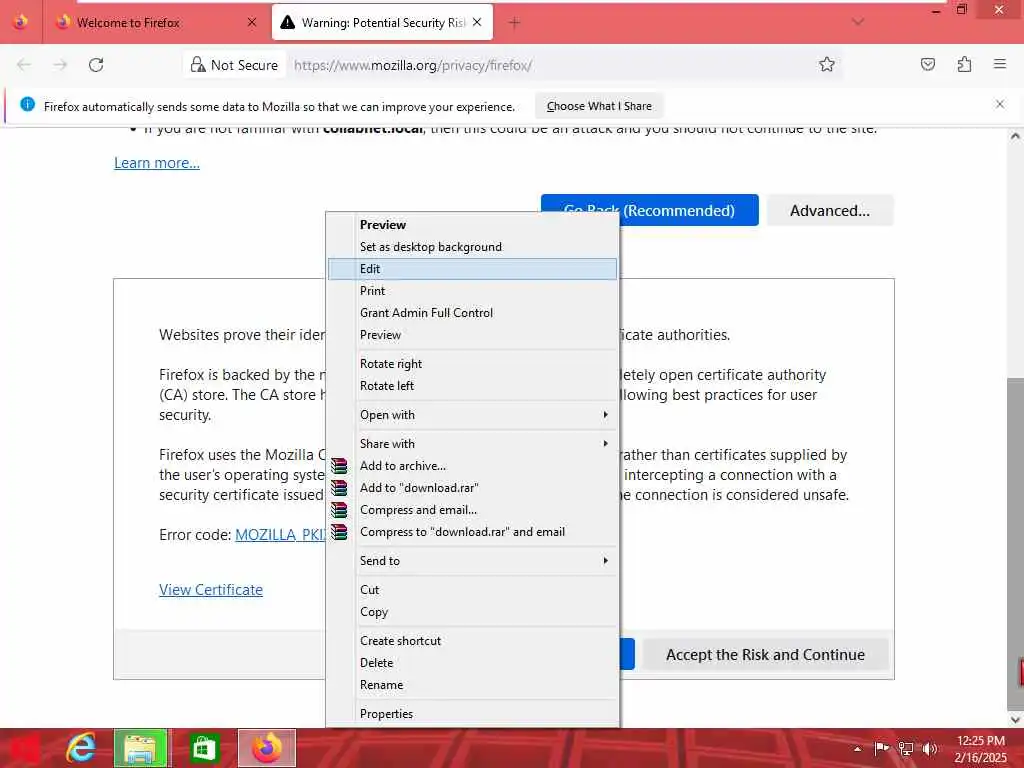Launch Internet Explorer from the taskbar
The height and width of the screenshot is (768, 1024).
click(x=82, y=747)
